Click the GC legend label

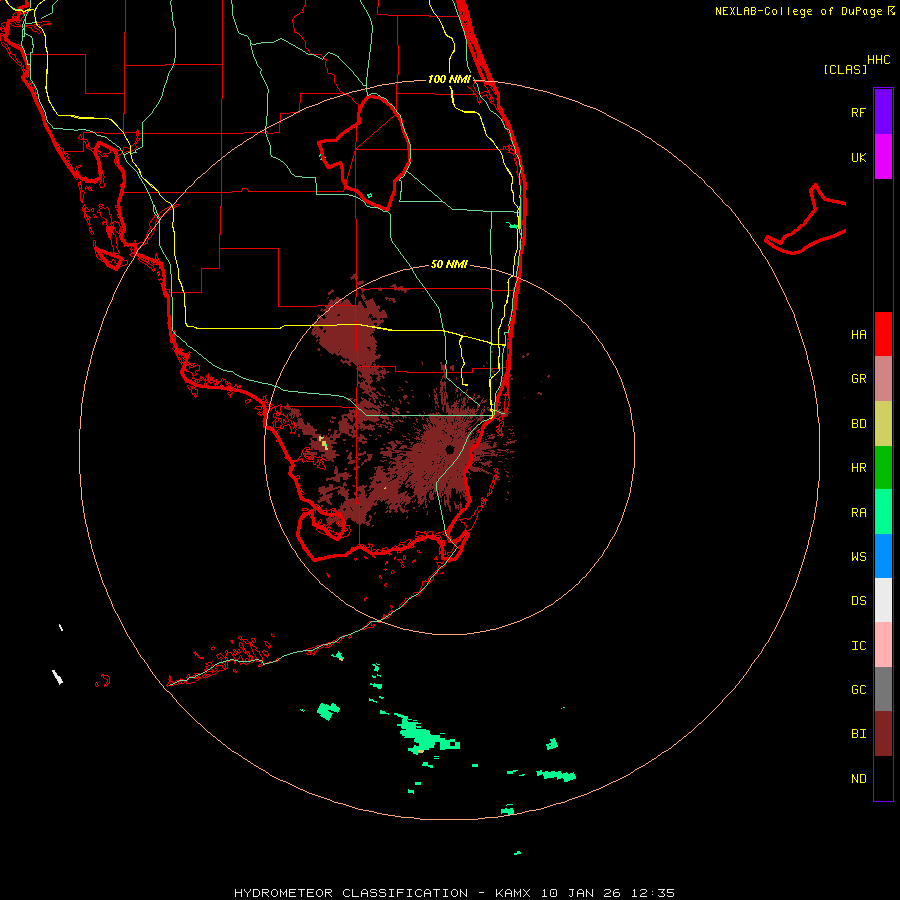[859, 690]
